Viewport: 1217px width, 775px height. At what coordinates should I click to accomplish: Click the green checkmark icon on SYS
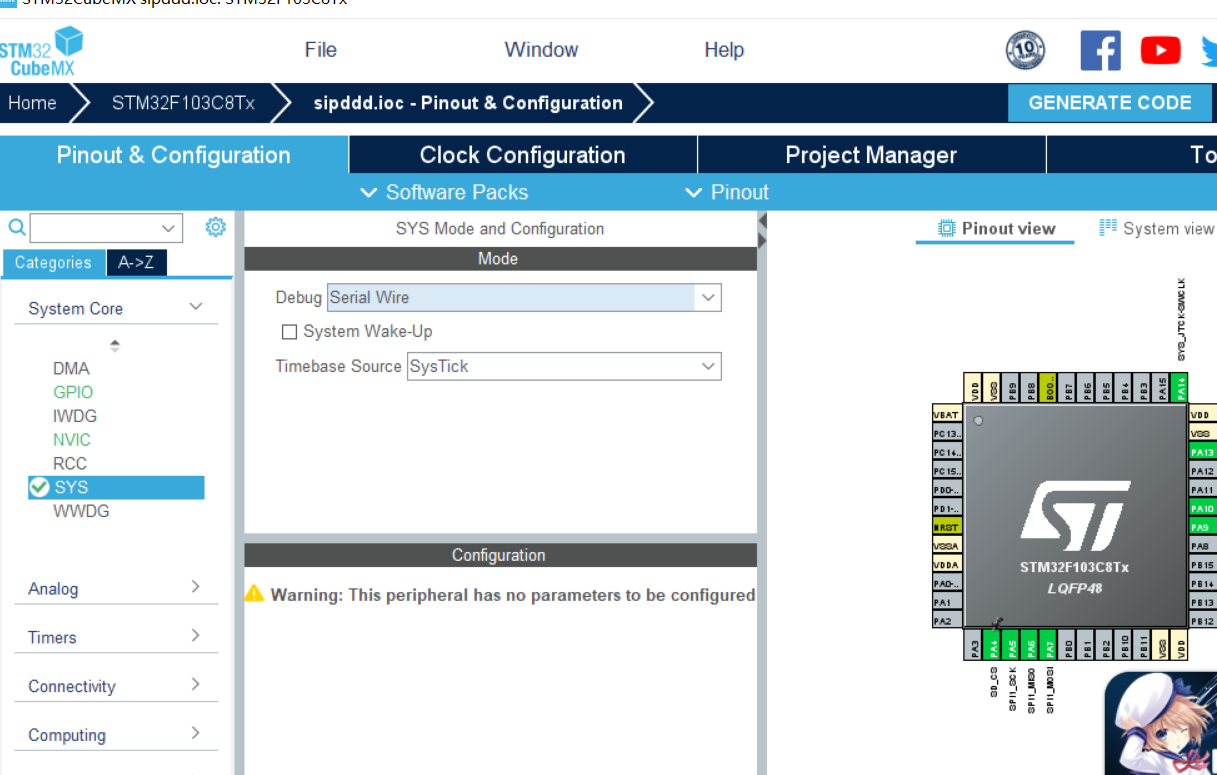point(40,487)
